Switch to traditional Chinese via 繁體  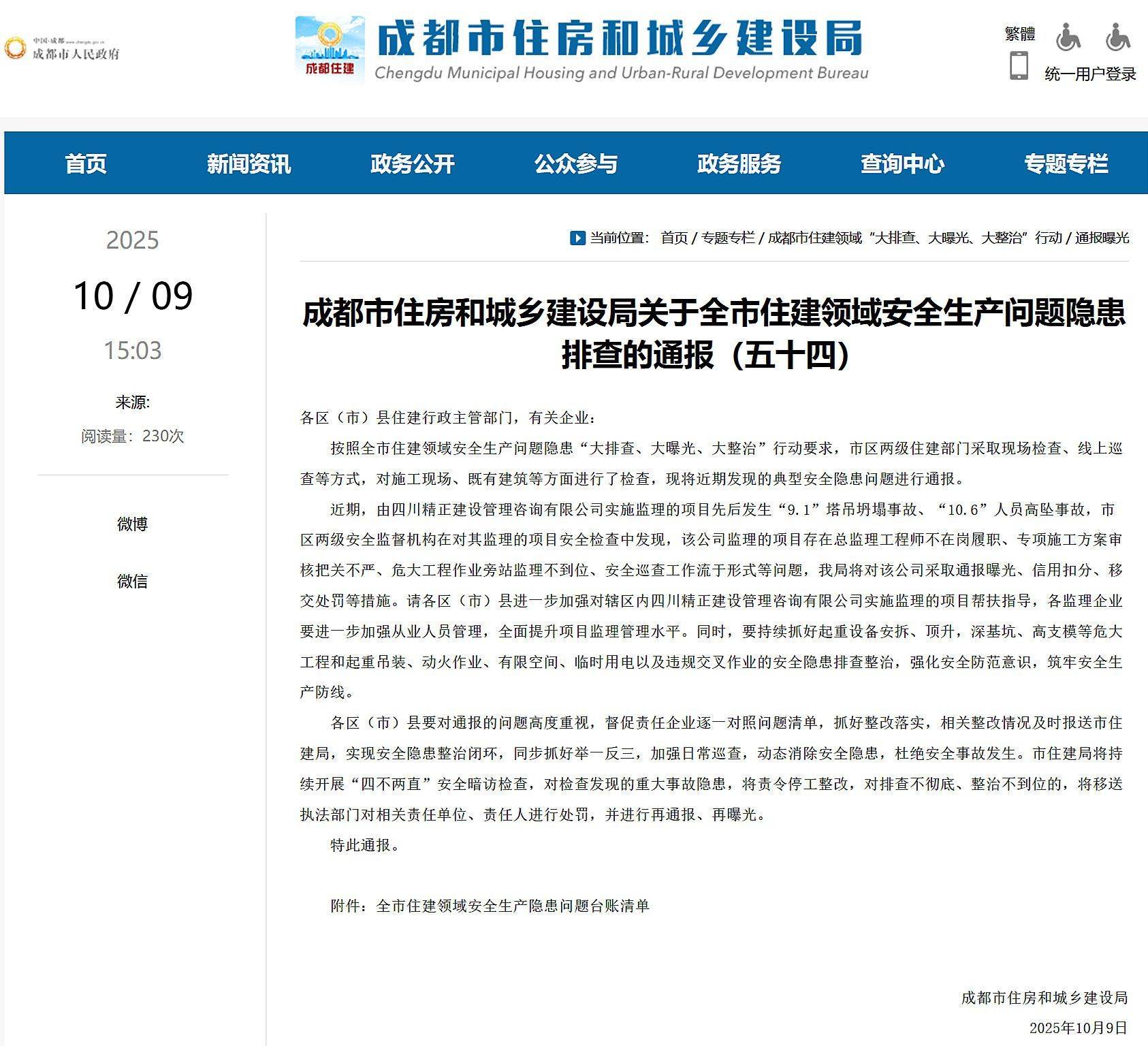[x=1019, y=34]
